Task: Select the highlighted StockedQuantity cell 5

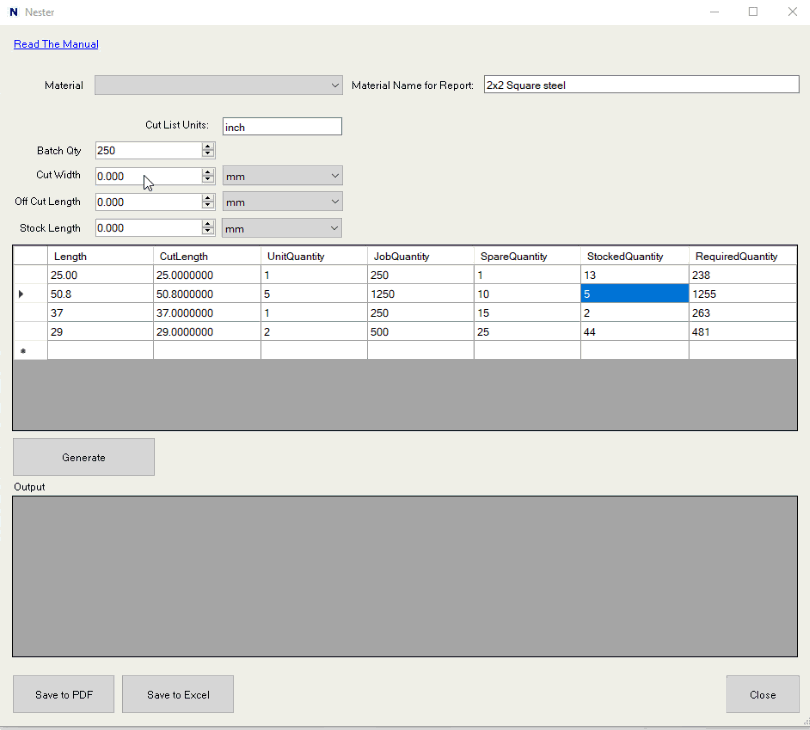Action: pos(634,294)
